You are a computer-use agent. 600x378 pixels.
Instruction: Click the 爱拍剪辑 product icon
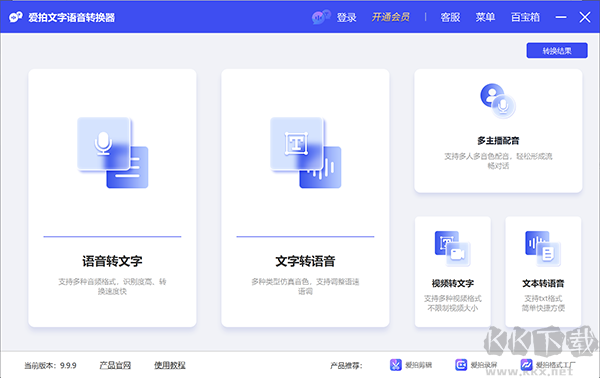coord(396,365)
